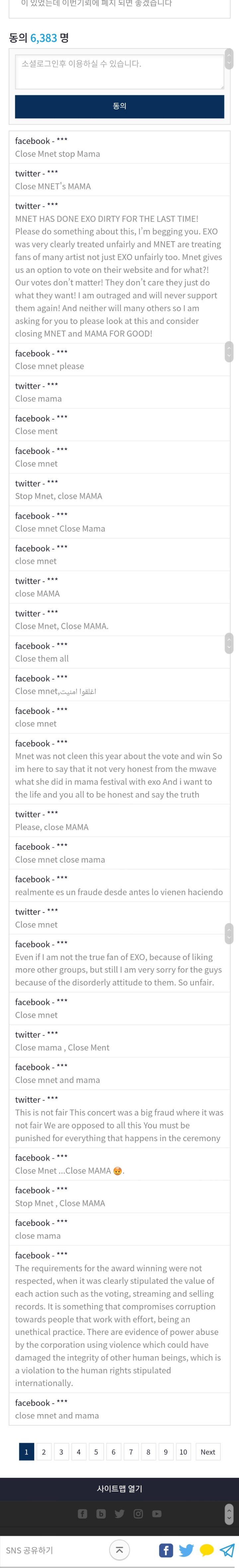
Task: Open the footer YouTube icon
Action: point(157,1513)
